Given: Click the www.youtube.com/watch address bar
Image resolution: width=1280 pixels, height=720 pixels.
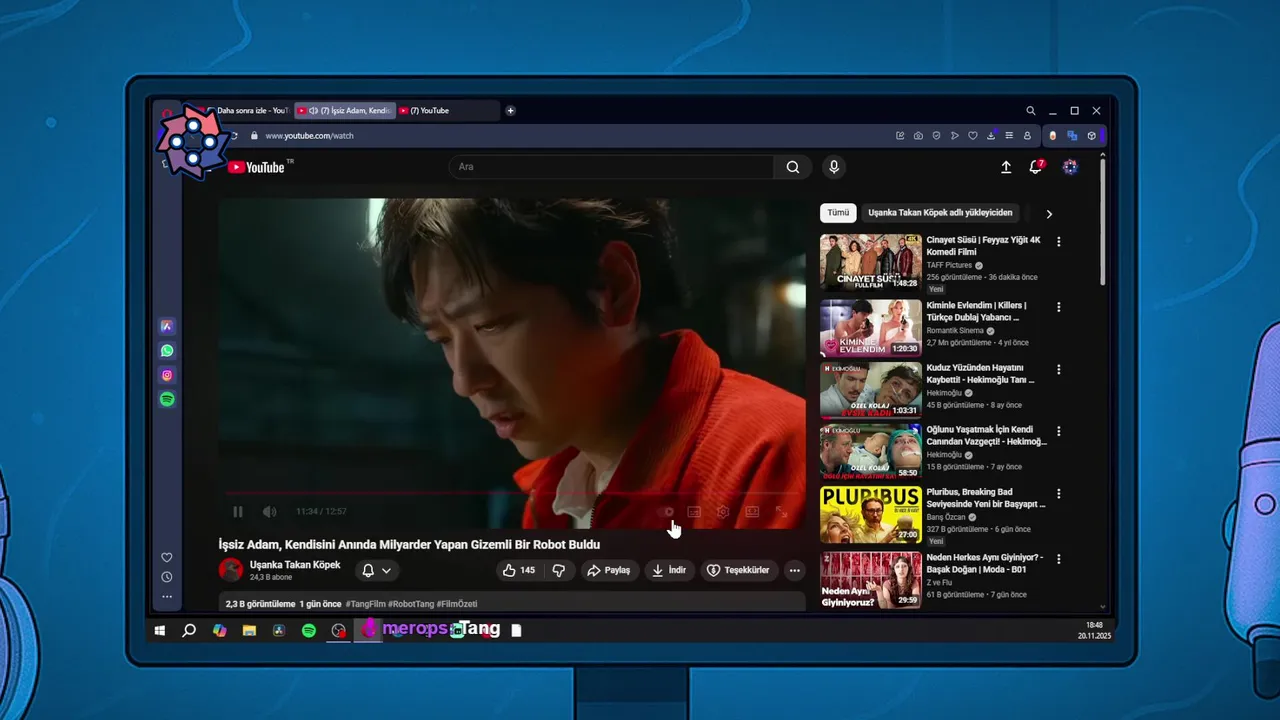Looking at the screenshot, I should point(309,136).
